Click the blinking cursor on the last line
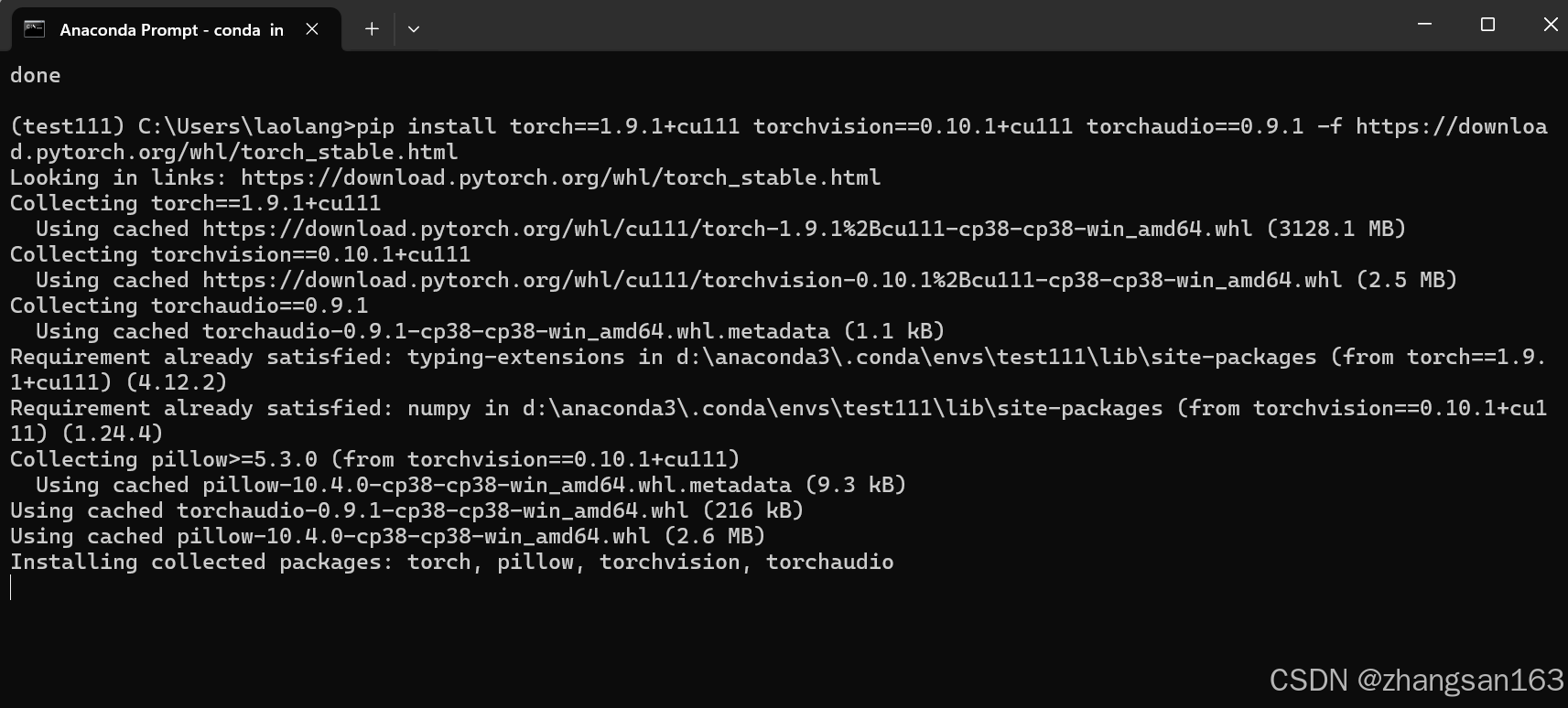The width and height of the screenshot is (1568, 708). click(x=11, y=587)
